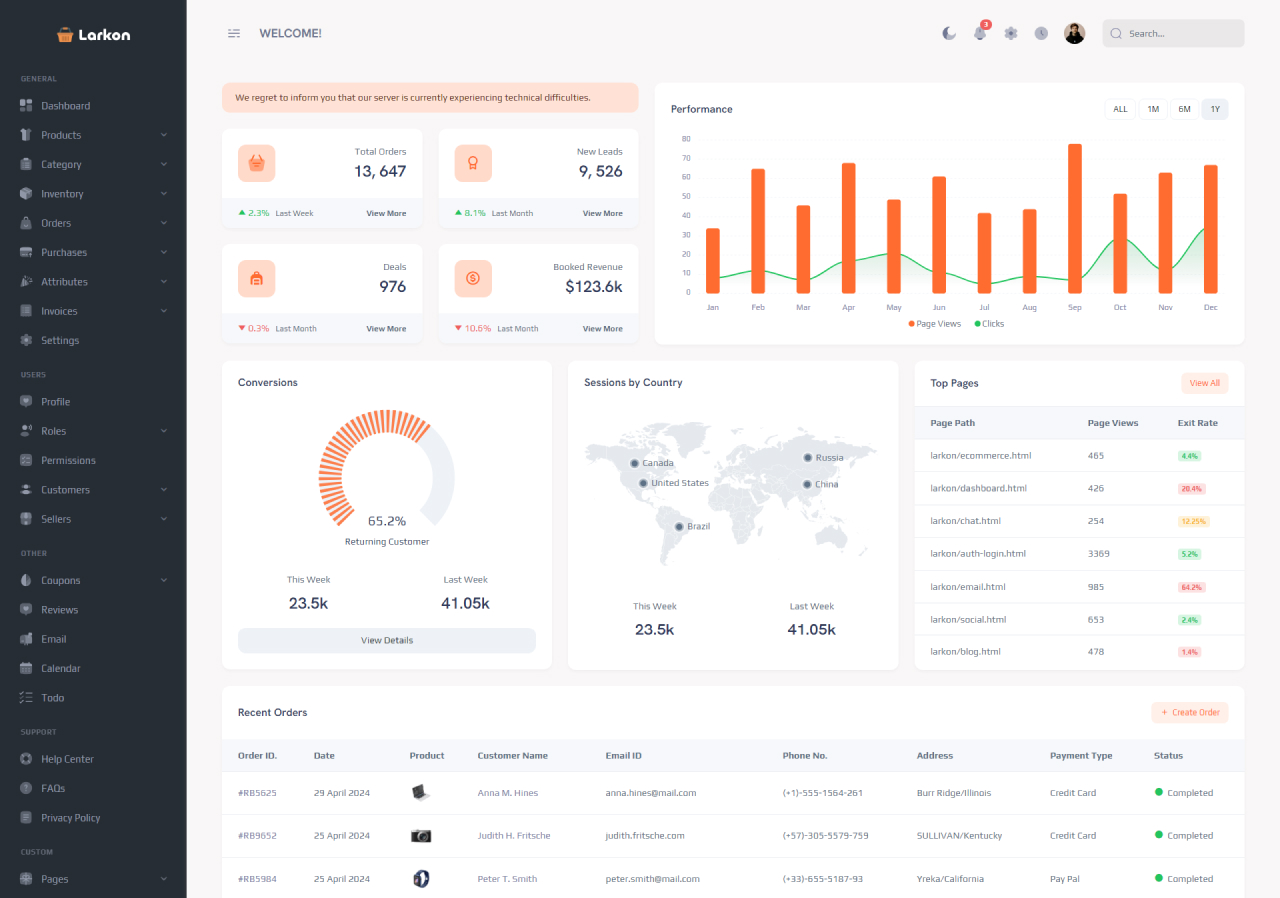Click the Todo checklist icon

(26, 697)
